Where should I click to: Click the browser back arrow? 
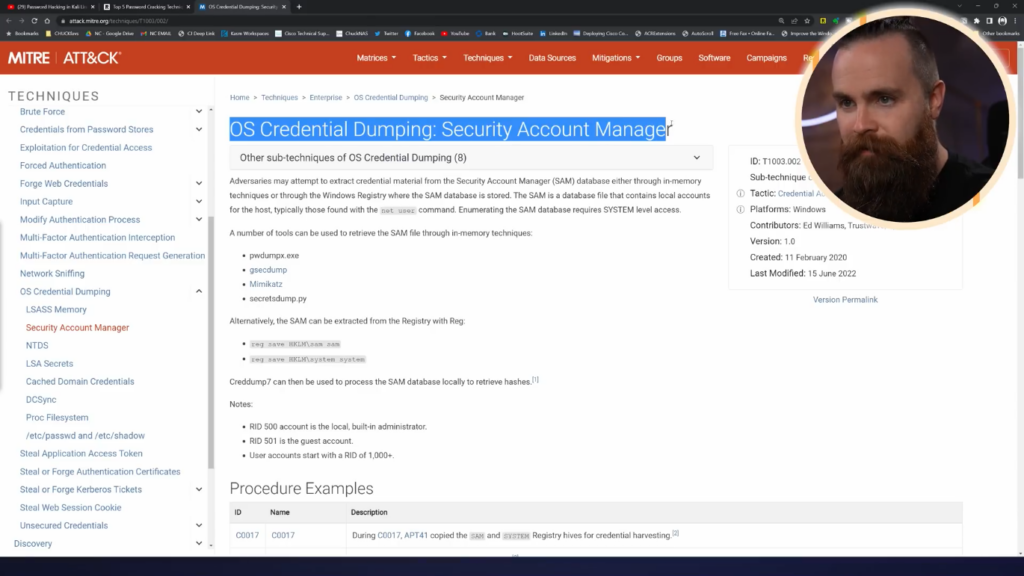tap(8, 21)
